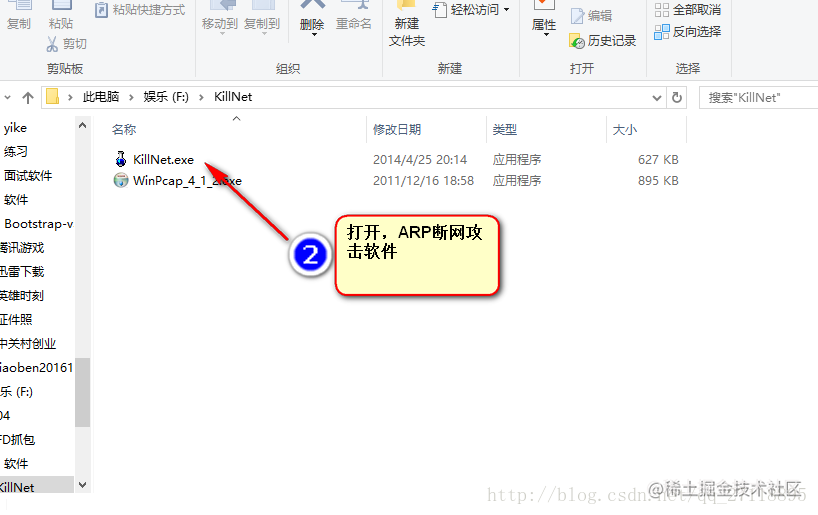Click the navigation pane scroll-down arrow
Image resolution: width=818 pixels, height=515 pixels.
(x=82, y=485)
